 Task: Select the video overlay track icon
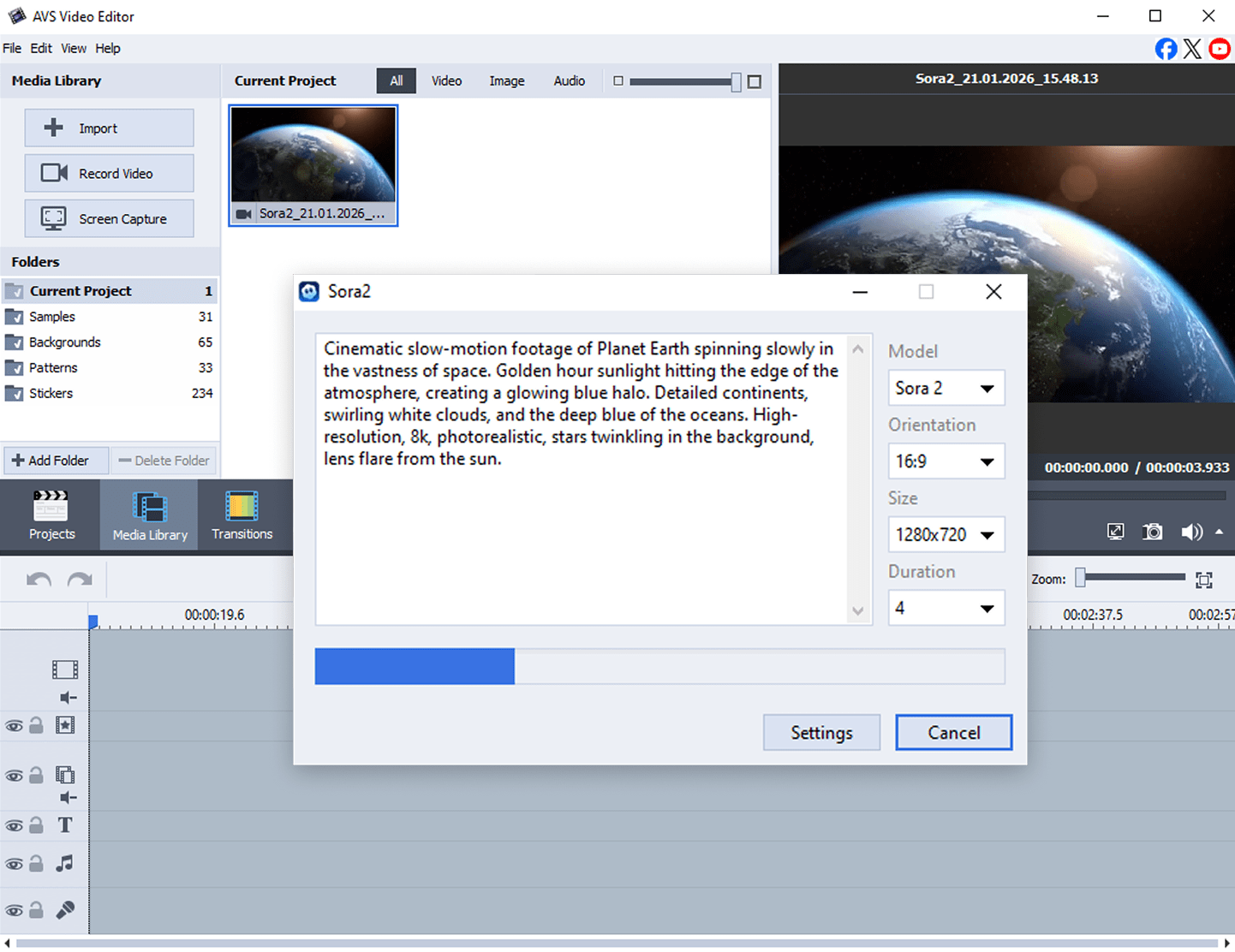[x=65, y=775]
